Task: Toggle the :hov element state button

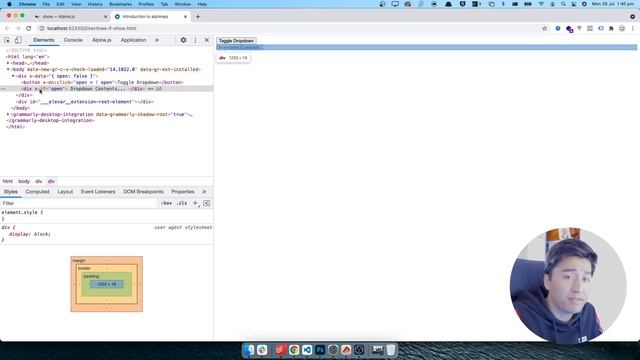Action: (x=167, y=203)
